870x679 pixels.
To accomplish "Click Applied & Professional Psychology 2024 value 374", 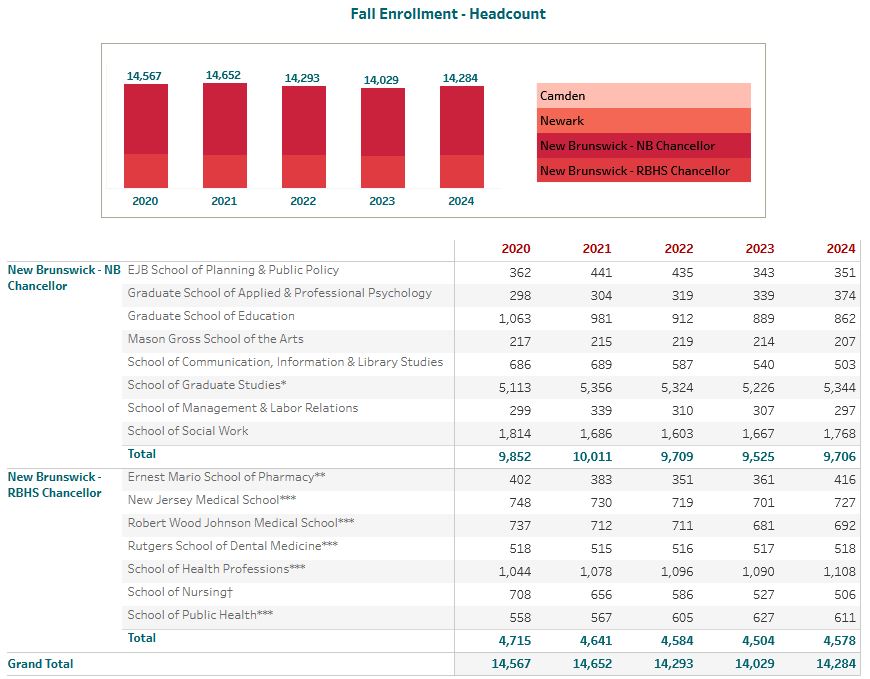I will pyautogui.click(x=845, y=296).
